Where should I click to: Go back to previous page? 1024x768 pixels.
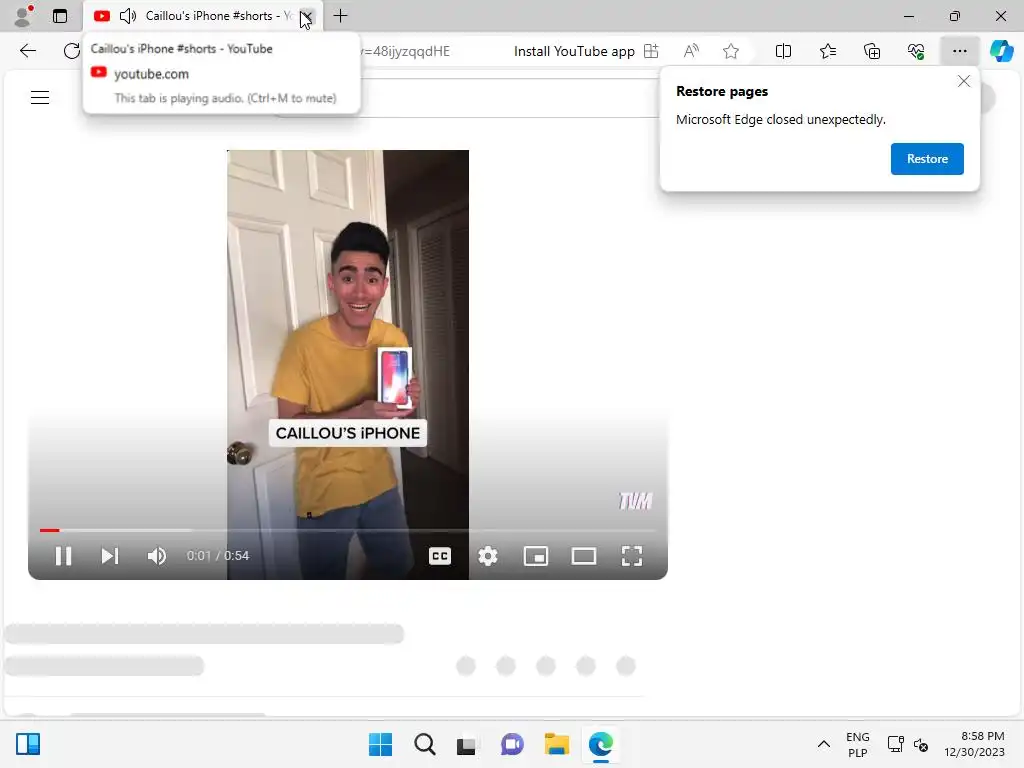pyautogui.click(x=27, y=51)
